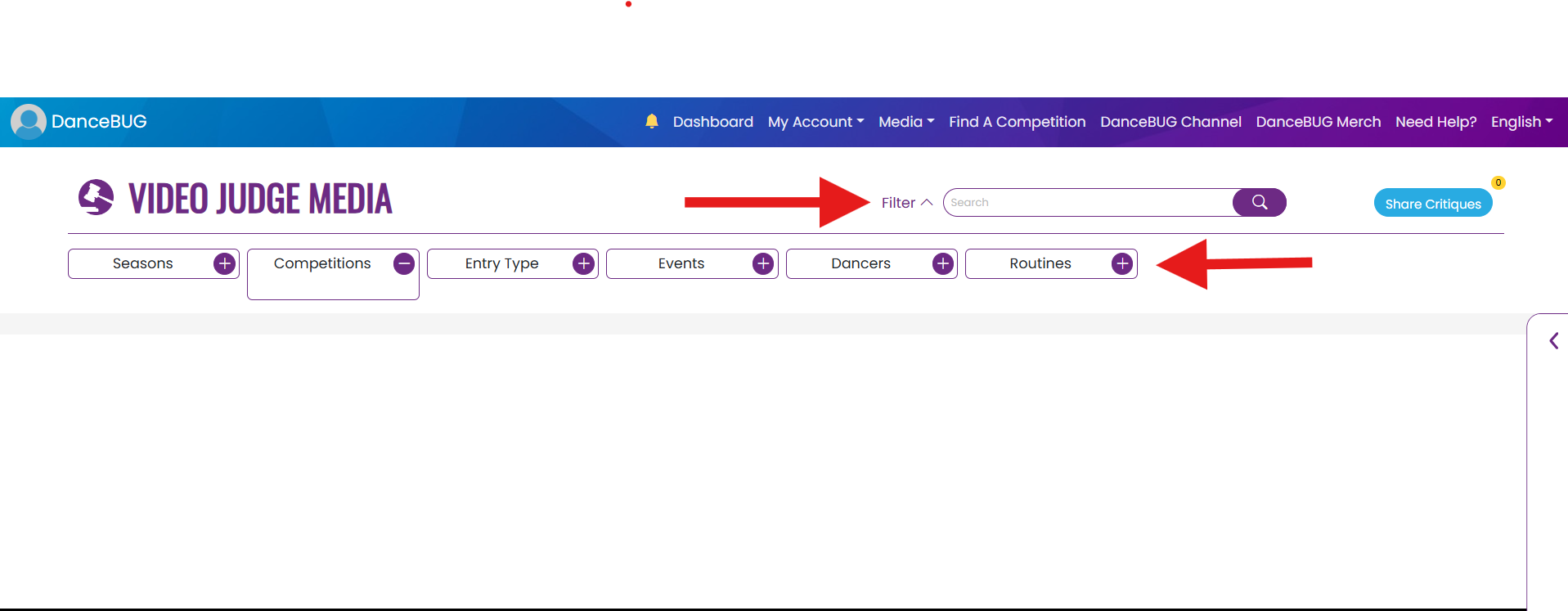Open Find A Competition page
Screen dimensions: 1568x611
1017,122
